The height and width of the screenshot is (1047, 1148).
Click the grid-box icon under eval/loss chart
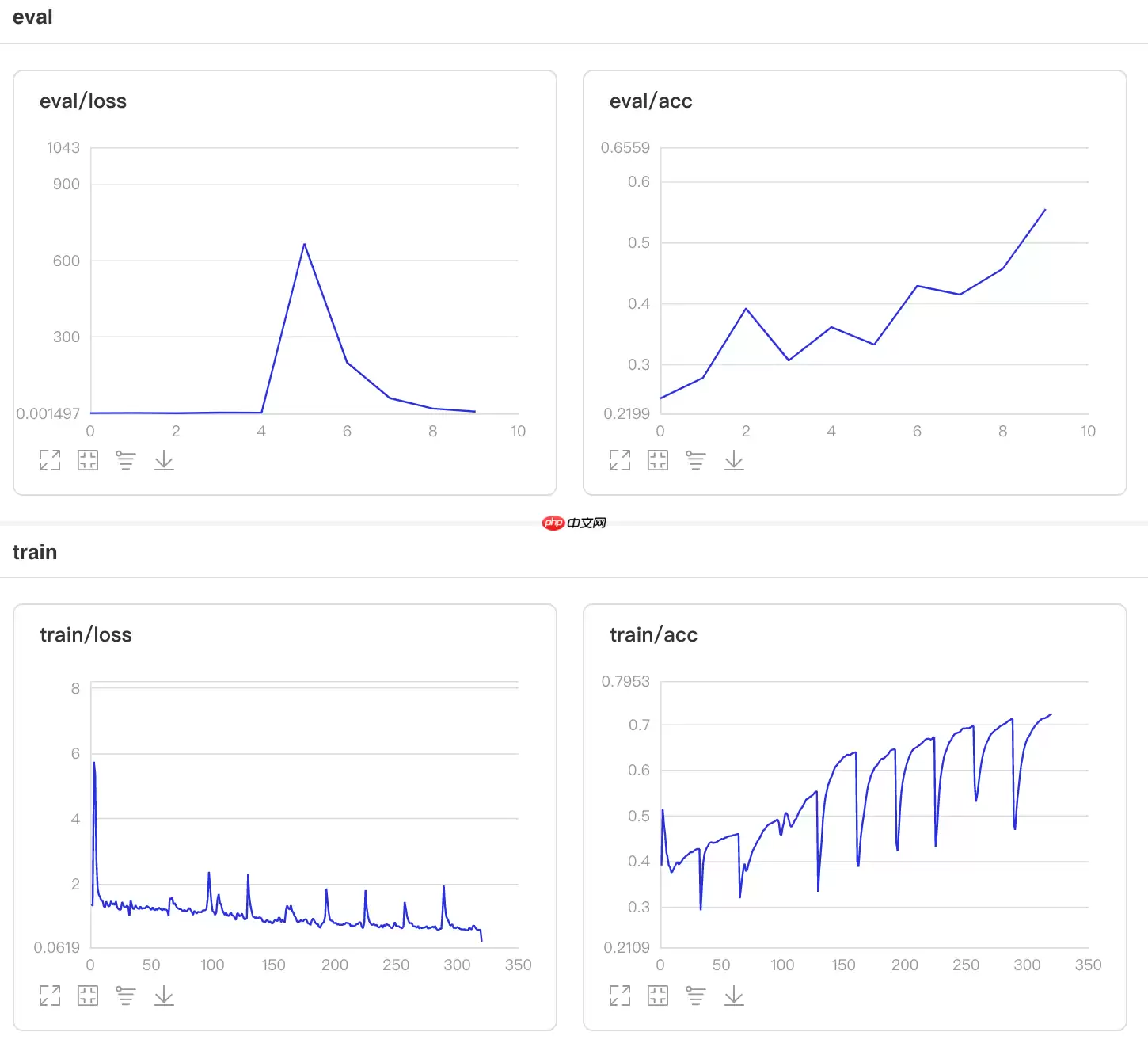tap(88, 460)
